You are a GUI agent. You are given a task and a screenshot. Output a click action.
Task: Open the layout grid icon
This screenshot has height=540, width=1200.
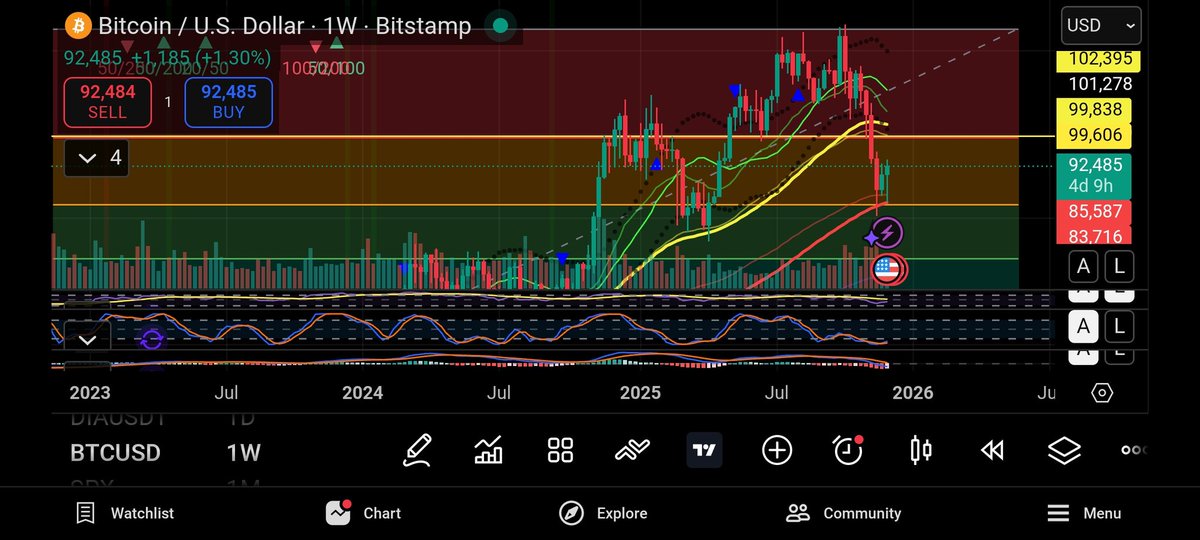coord(560,451)
